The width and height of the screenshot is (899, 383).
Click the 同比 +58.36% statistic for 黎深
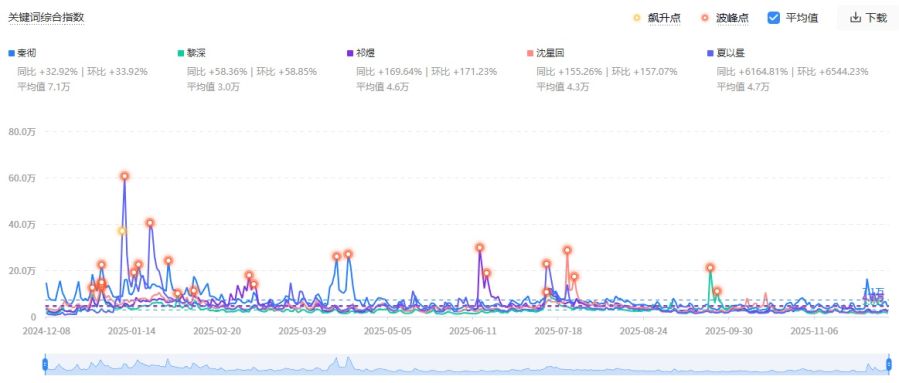(217, 72)
